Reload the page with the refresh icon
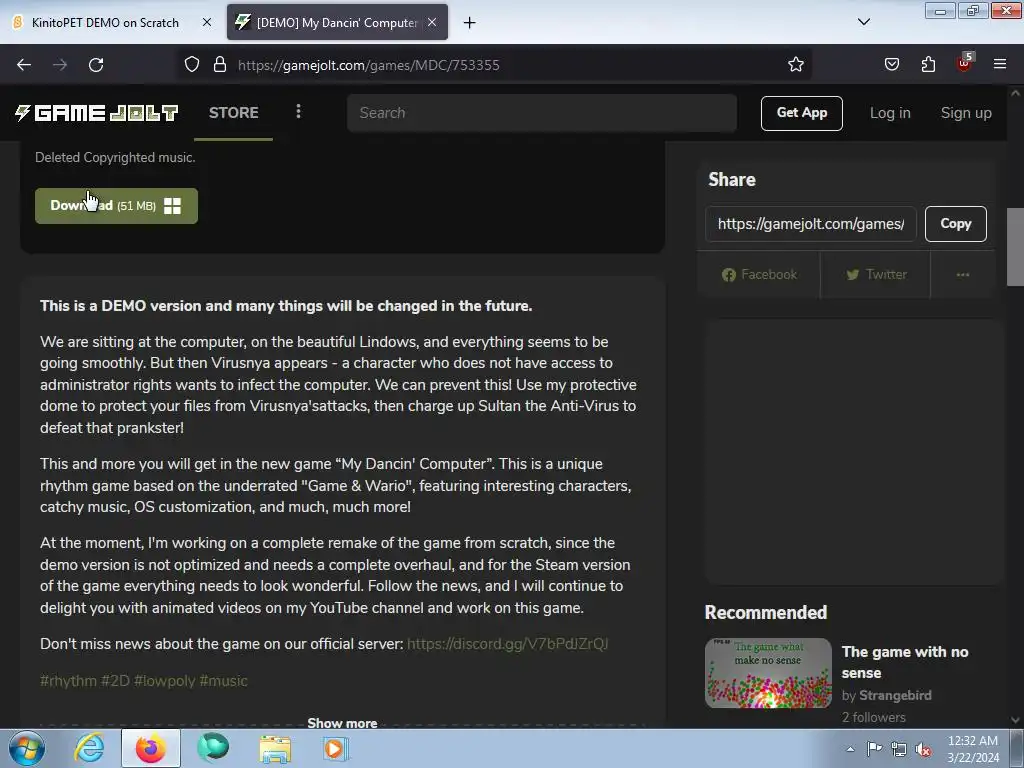 point(96,65)
